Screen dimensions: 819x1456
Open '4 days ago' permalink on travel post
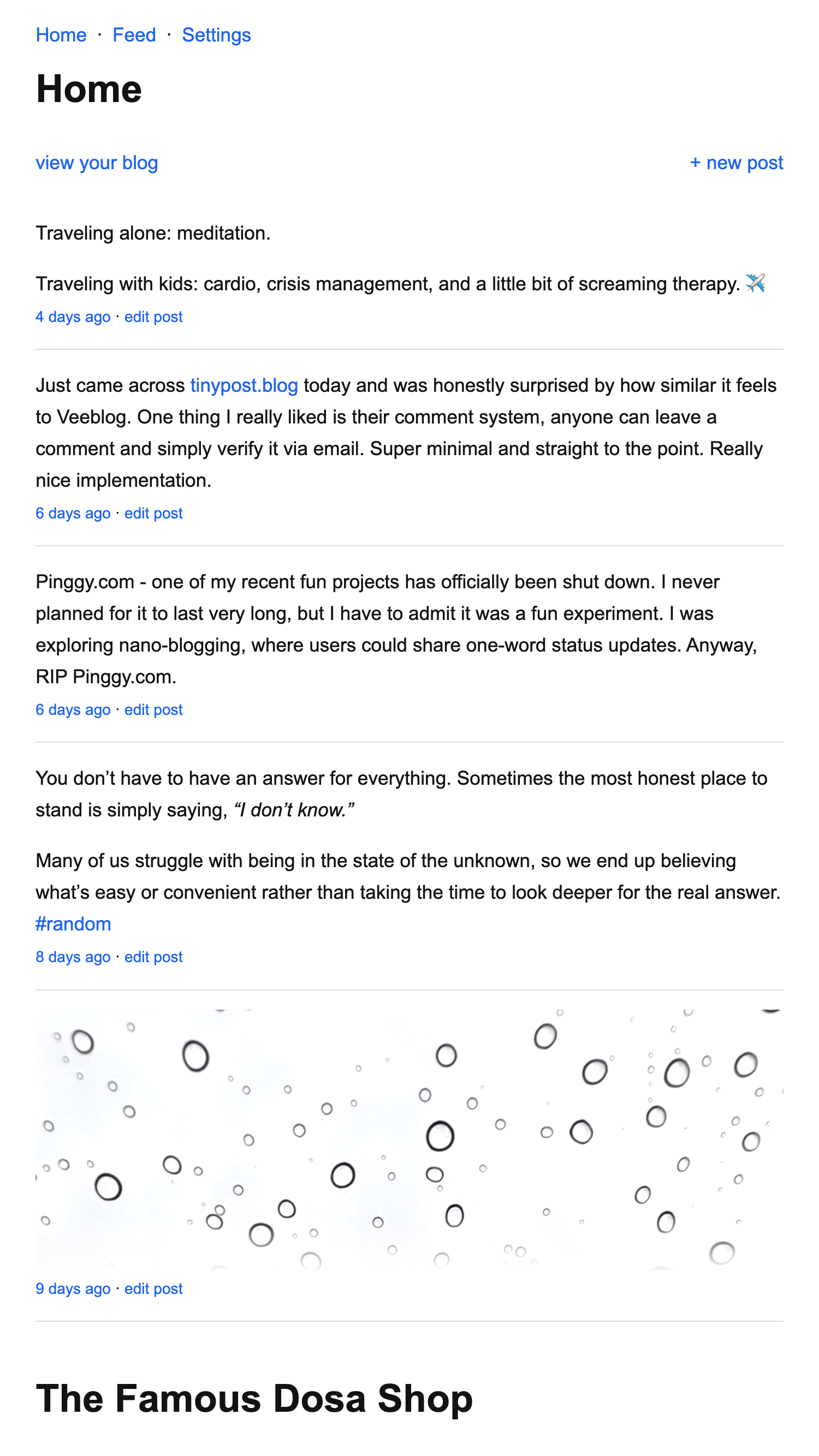[x=73, y=317]
